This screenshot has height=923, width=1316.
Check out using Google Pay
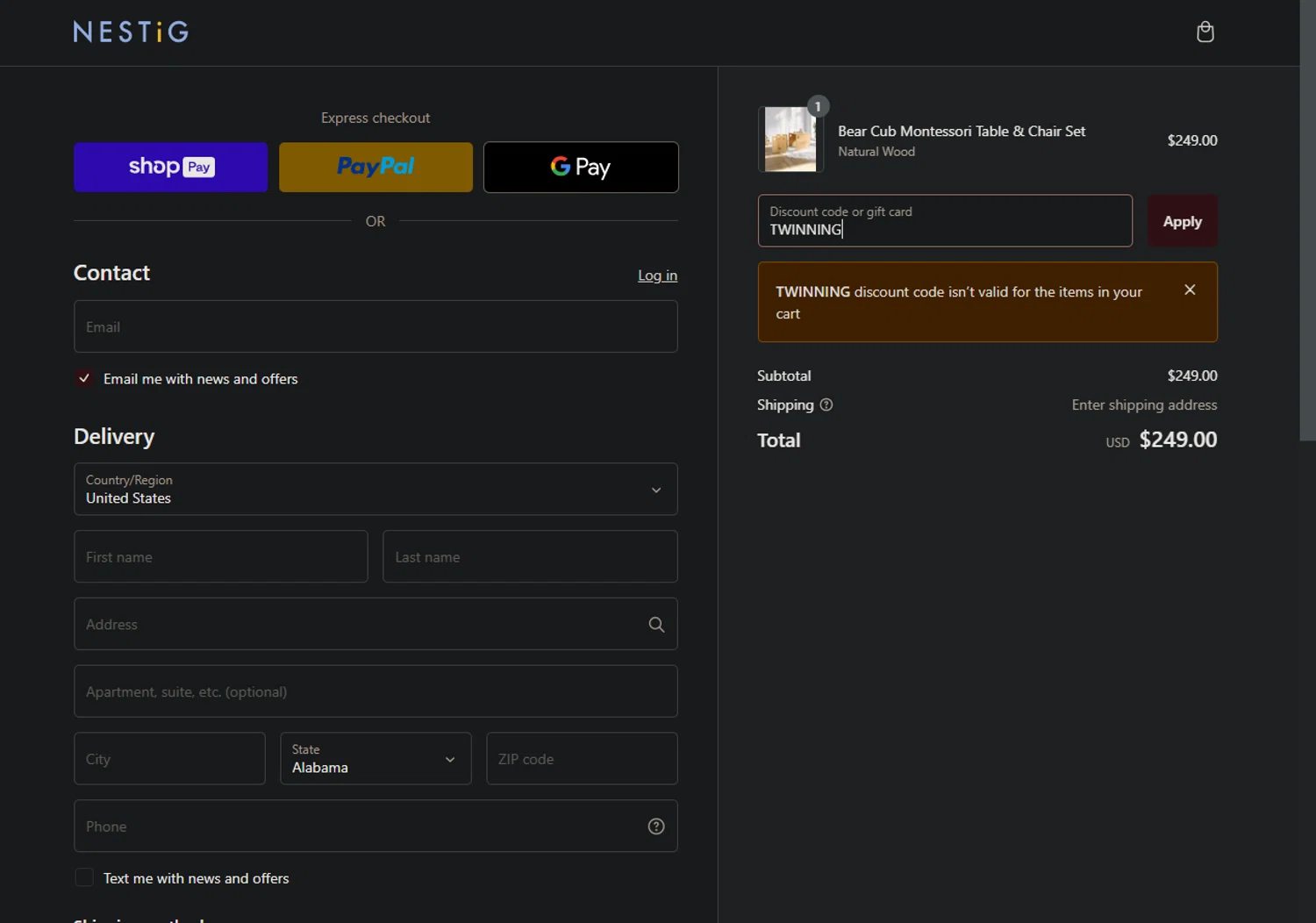tap(581, 168)
